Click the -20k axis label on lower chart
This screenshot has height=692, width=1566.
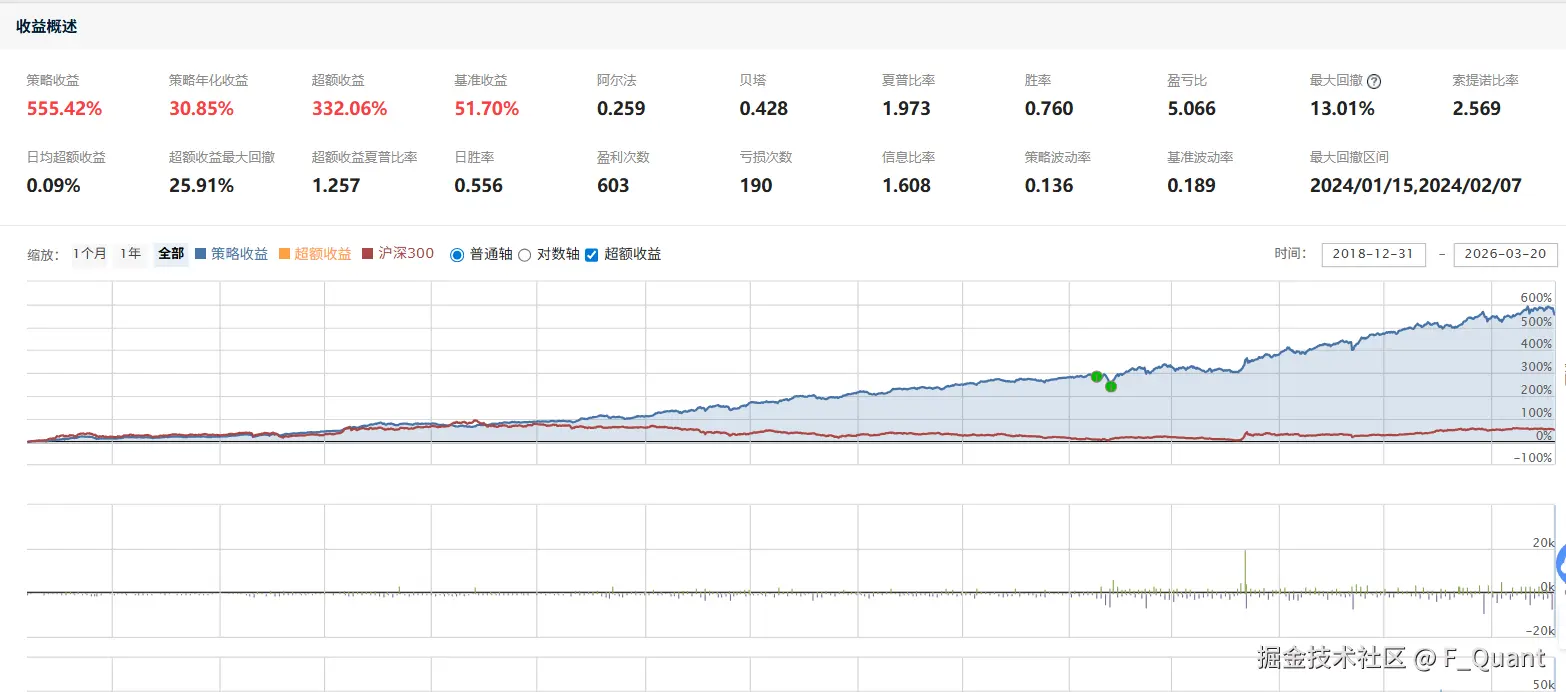coord(1539,631)
